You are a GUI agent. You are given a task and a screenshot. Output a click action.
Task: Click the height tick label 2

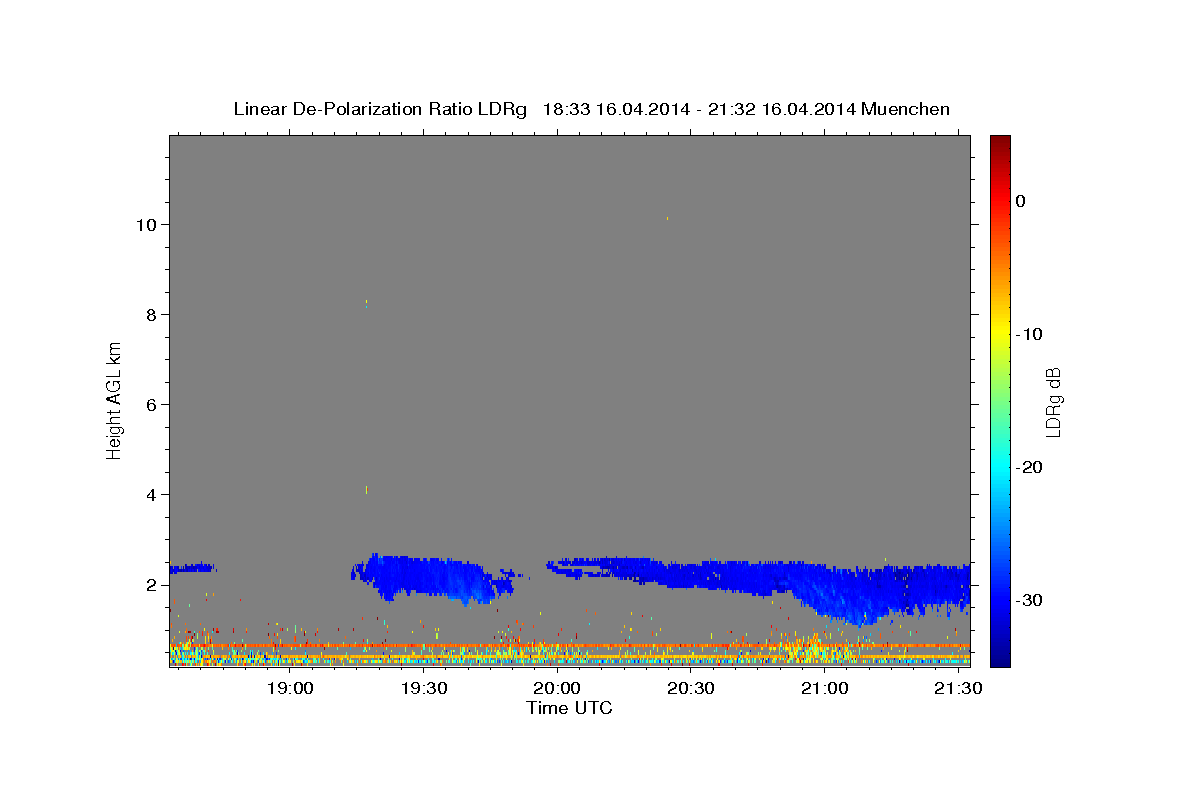149,584
